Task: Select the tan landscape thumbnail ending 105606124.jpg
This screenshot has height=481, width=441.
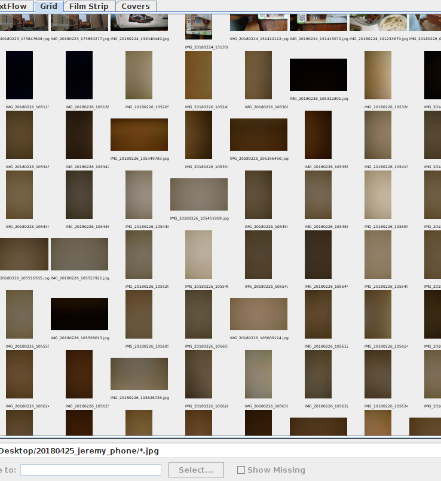Action: click(259, 314)
